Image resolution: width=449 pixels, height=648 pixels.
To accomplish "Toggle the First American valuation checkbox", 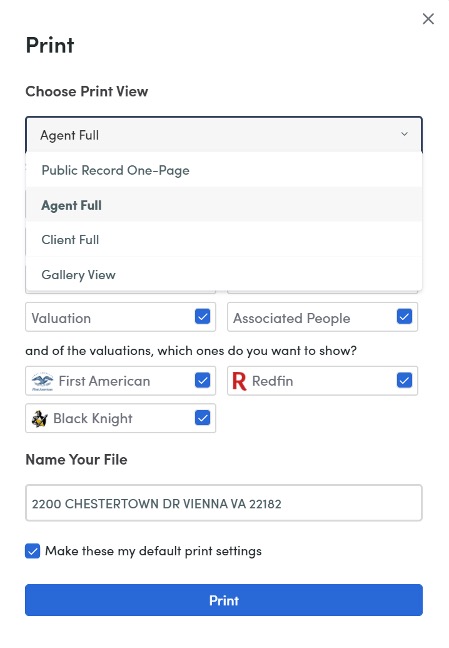I will 203,381.
